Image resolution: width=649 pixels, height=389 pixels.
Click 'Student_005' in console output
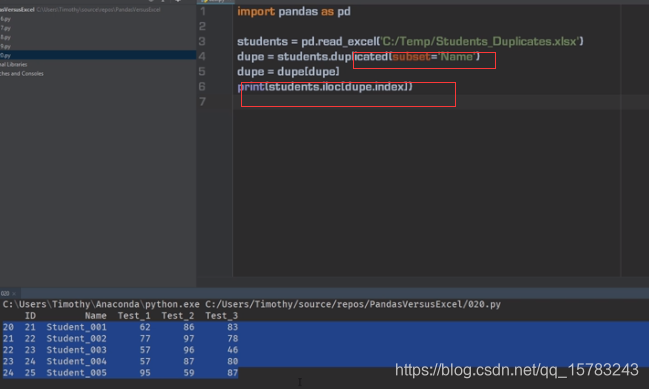click(x=77, y=373)
